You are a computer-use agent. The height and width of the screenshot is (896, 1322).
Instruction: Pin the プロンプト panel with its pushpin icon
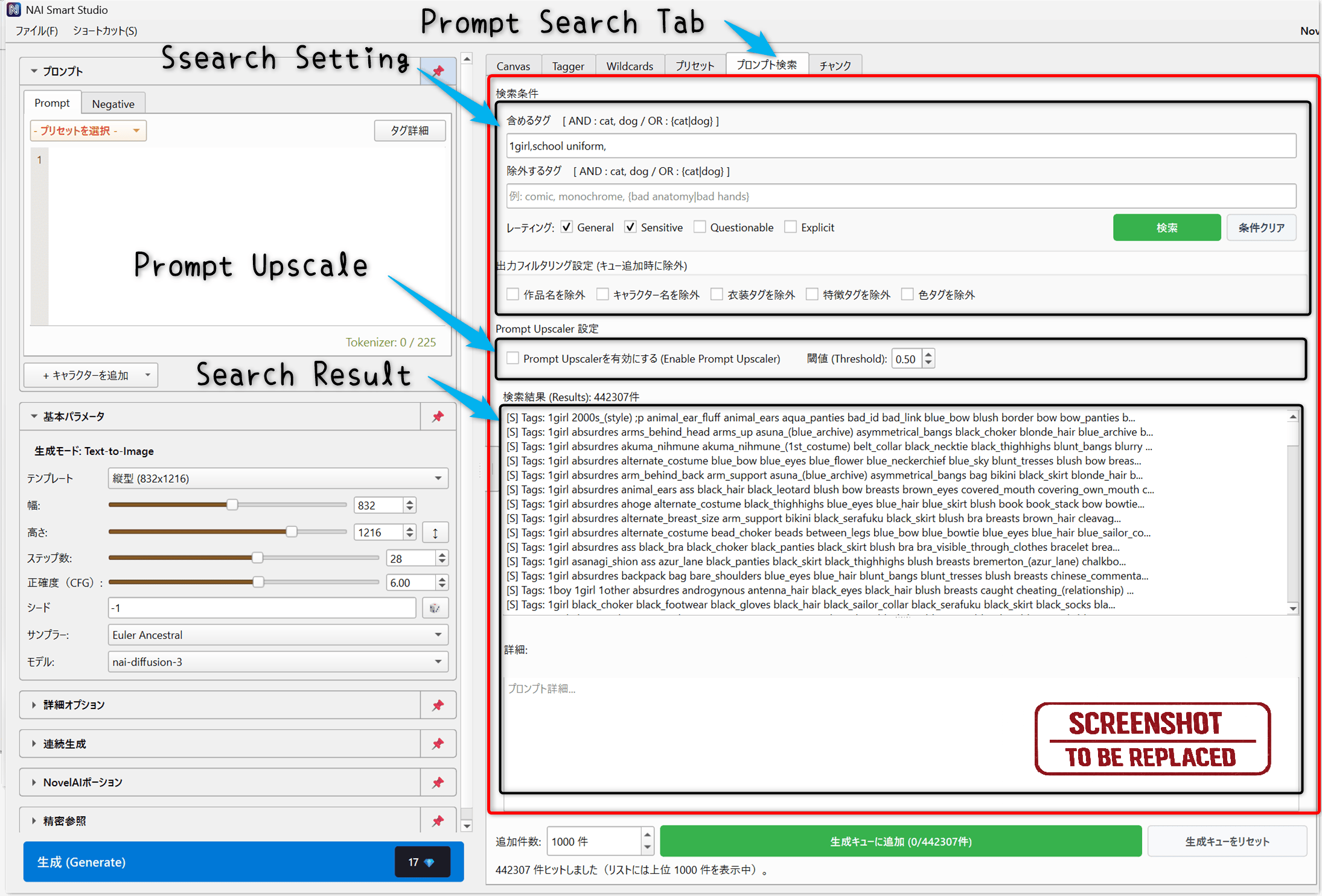click(x=438, y=71)
